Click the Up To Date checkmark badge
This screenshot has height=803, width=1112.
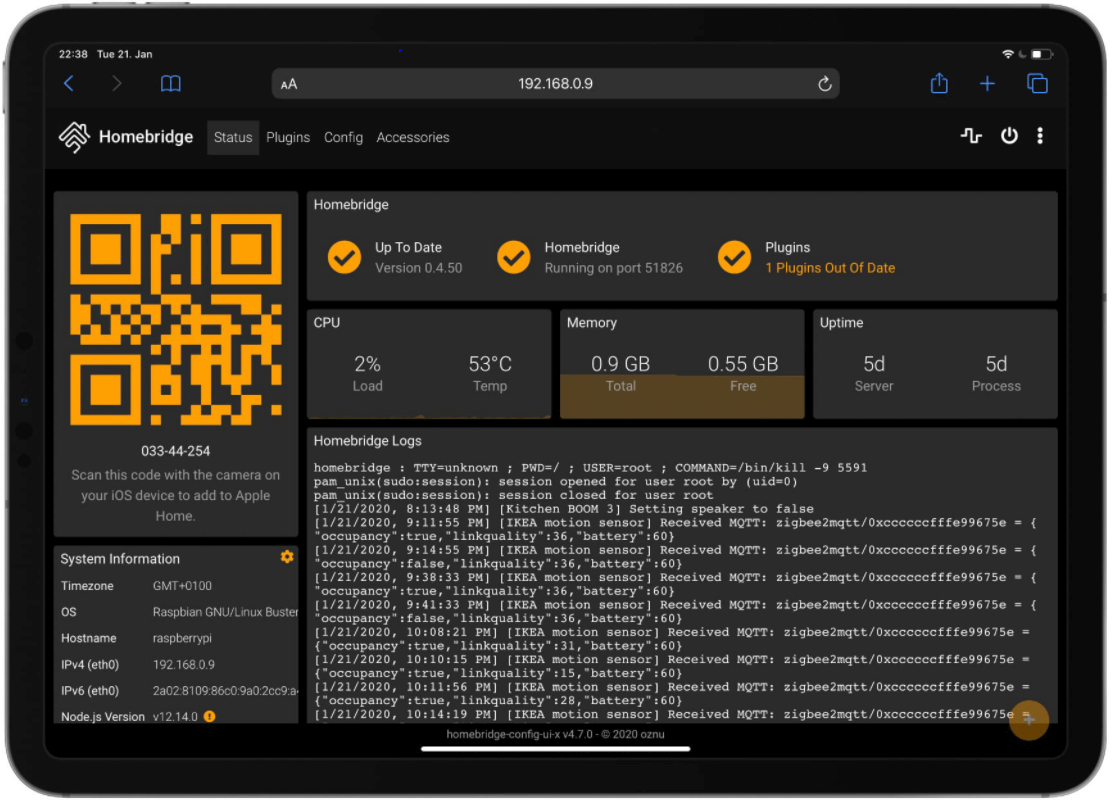click(344, 257)
